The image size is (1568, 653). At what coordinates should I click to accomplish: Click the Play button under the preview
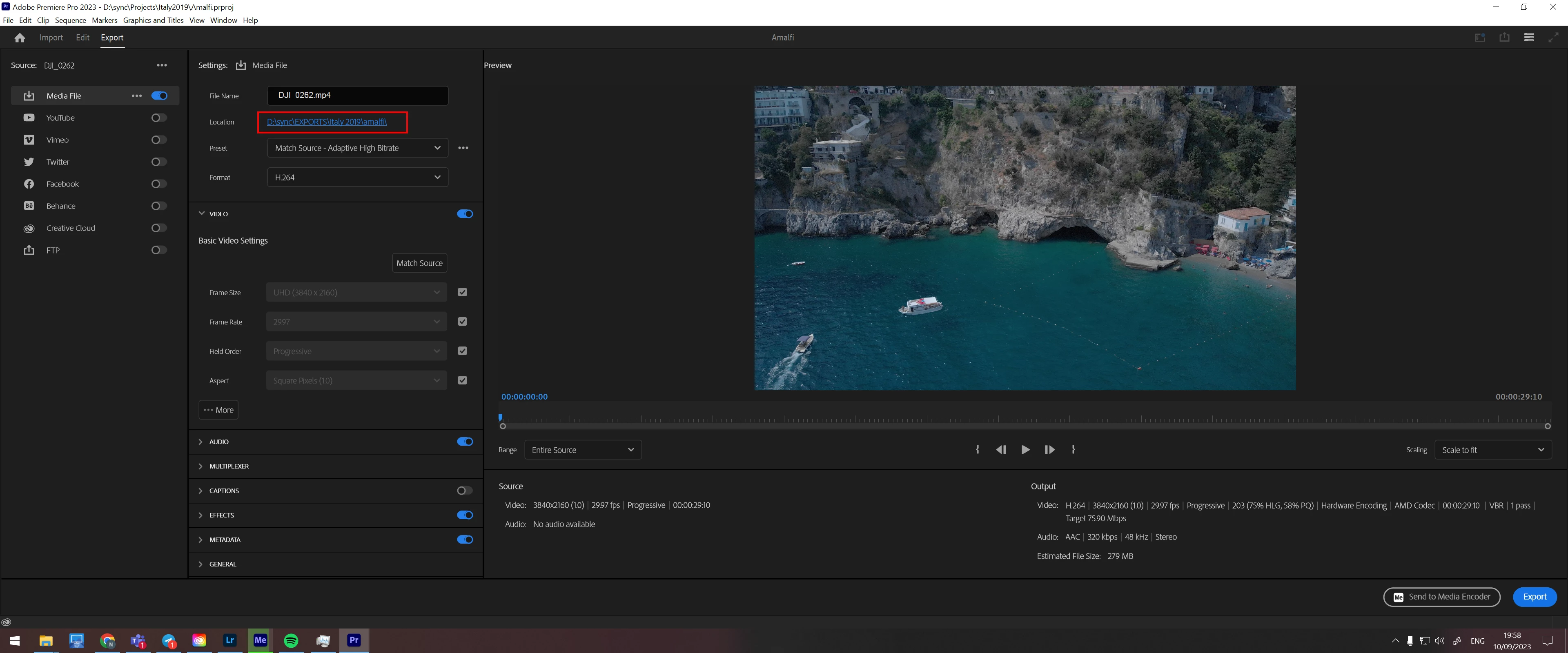pyautogui.click(x=1026, y=450)
